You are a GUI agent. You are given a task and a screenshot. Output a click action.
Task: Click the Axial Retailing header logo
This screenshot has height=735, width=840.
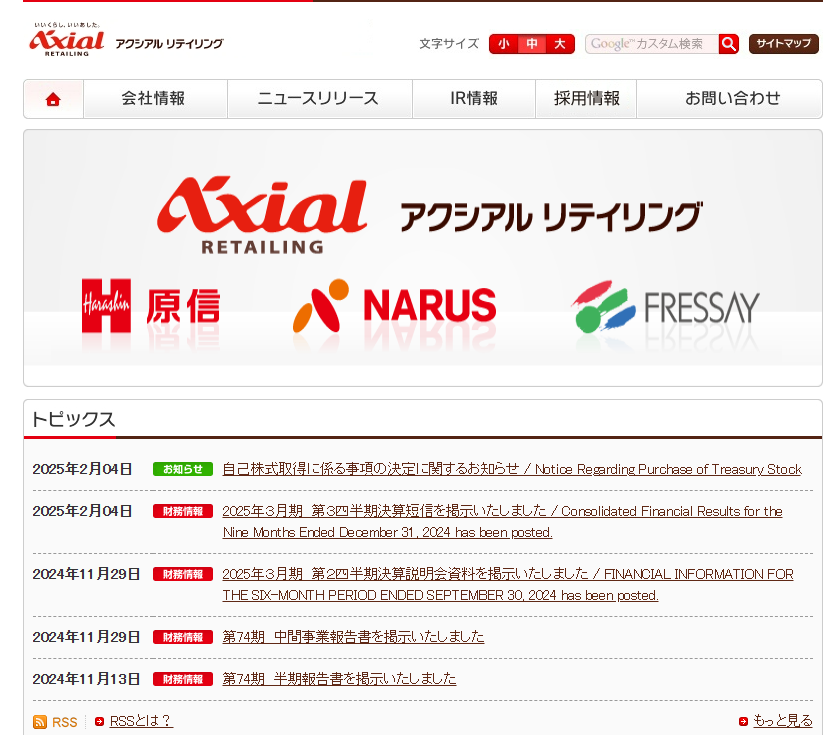click(x=67, y=40)
